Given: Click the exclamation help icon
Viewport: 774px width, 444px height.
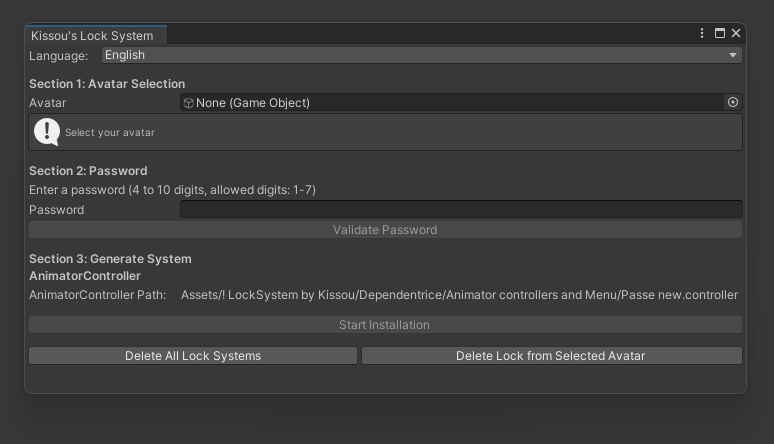Looking at the screenshot, I should 47,131.
